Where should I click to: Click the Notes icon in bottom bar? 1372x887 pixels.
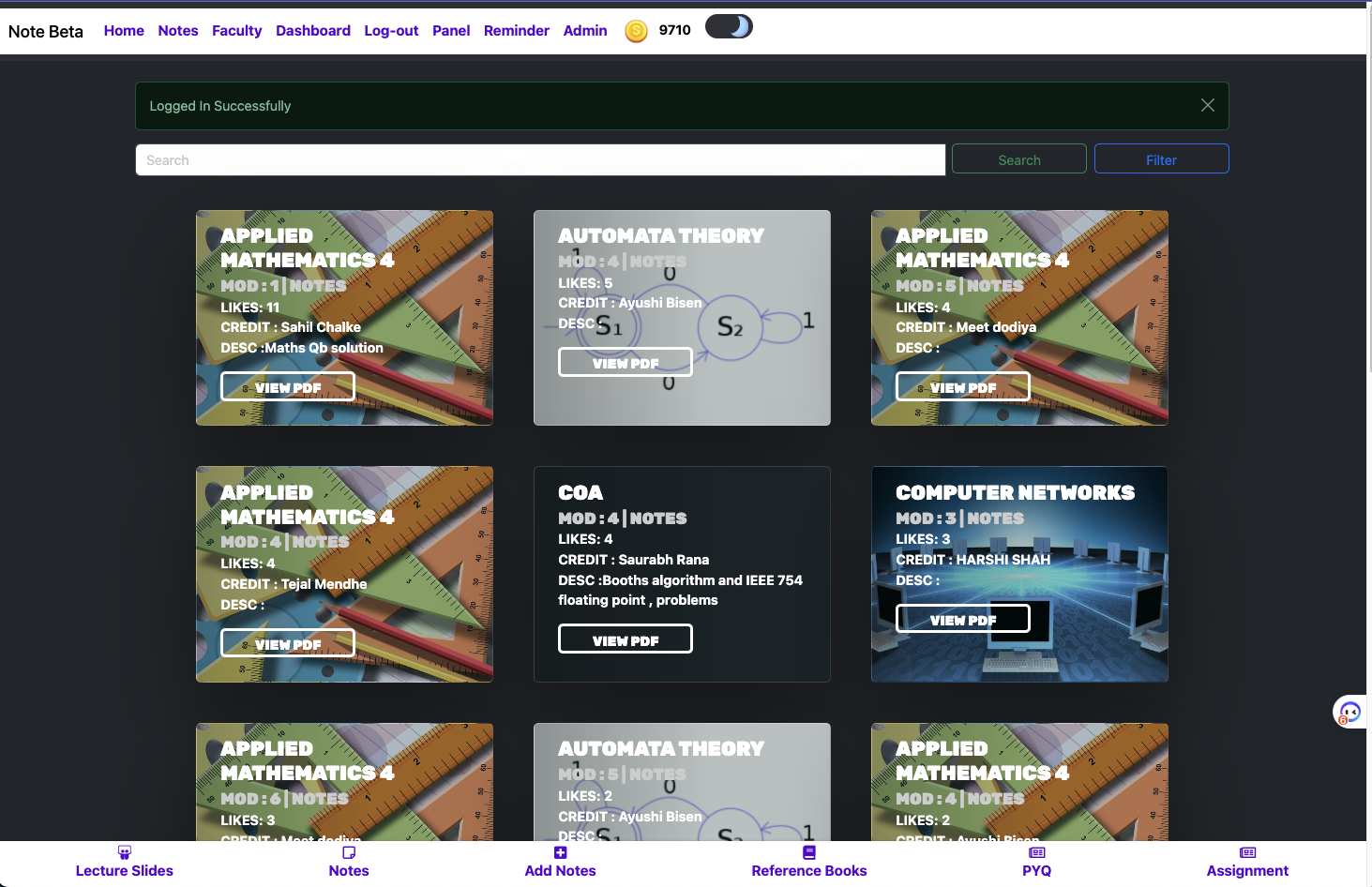349,852
